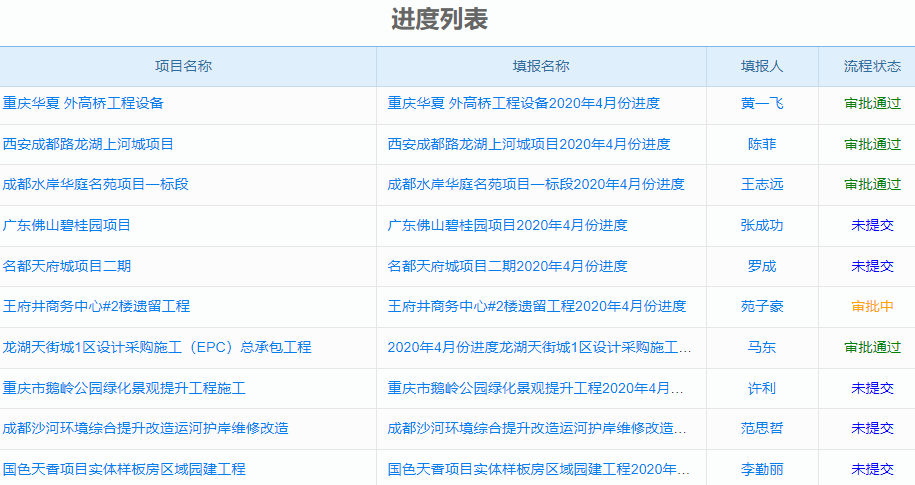Image resolution: width=915 pixels, height=485 pixels.
Task: Open project 成都水岸华庭名苑项目一标段
Action: (96, 184)
